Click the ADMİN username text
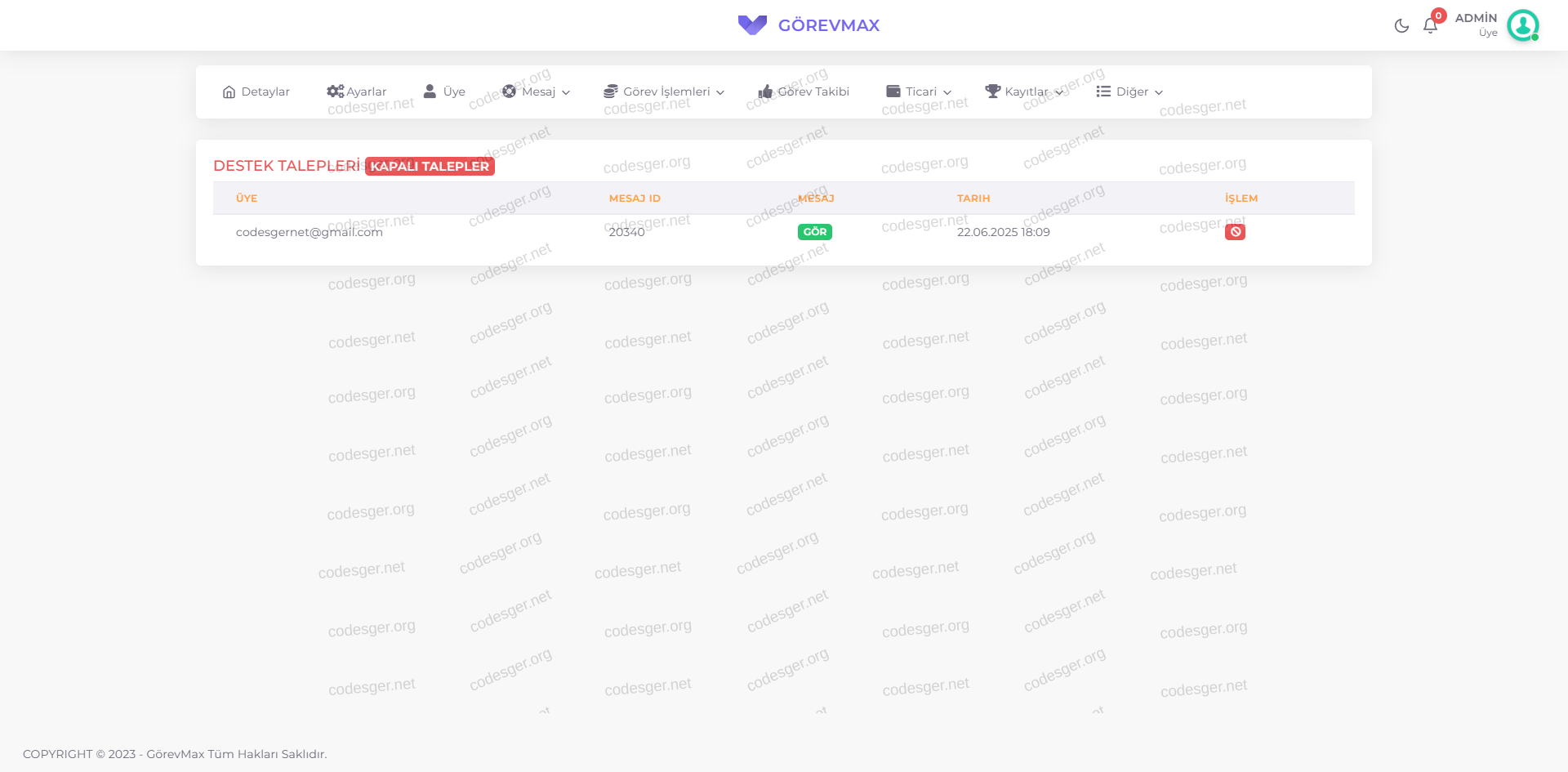The height and width of the screenshot is (772, 1568). pyautogui.click(x=1476, y=18)
